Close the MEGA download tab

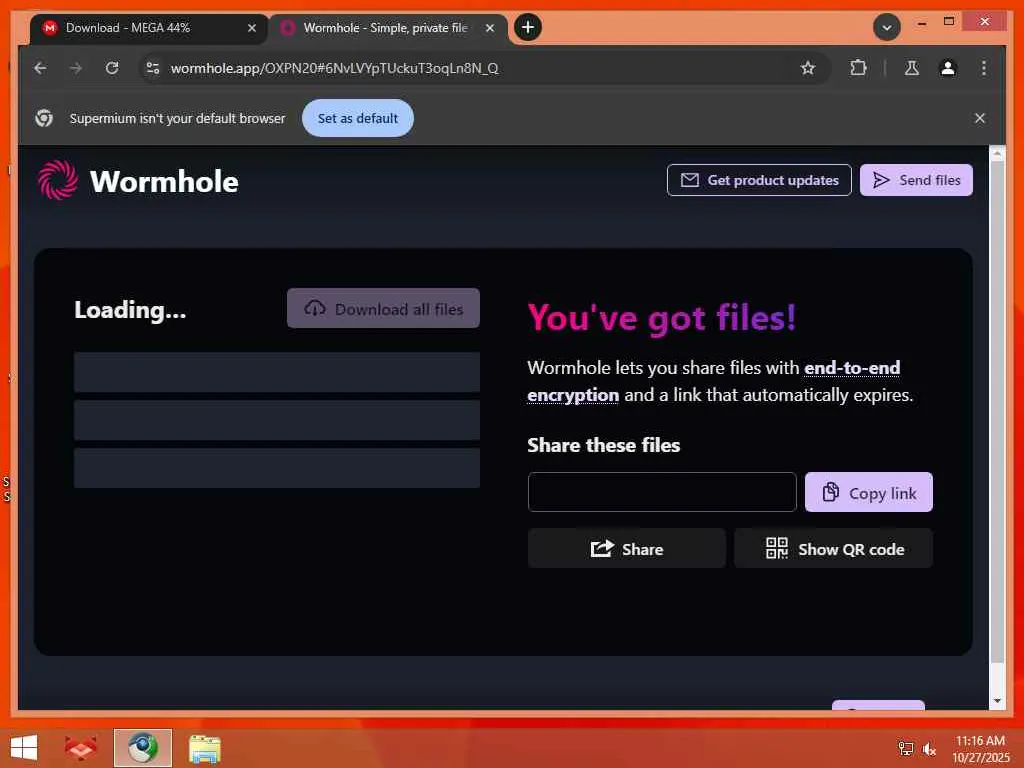pyautogui.click(x=251, y=28)
